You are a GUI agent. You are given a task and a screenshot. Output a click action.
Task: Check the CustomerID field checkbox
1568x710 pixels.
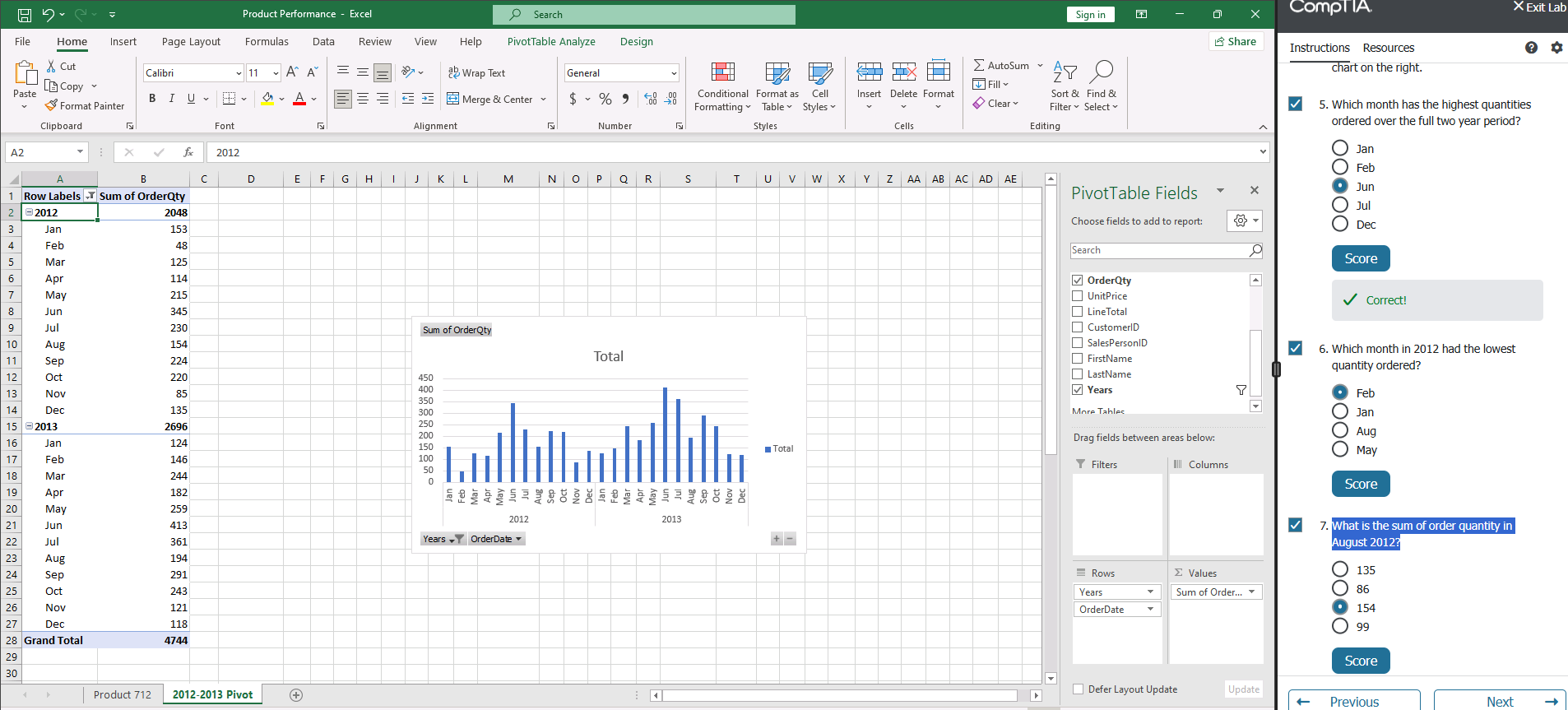[x=1077, y=327]
